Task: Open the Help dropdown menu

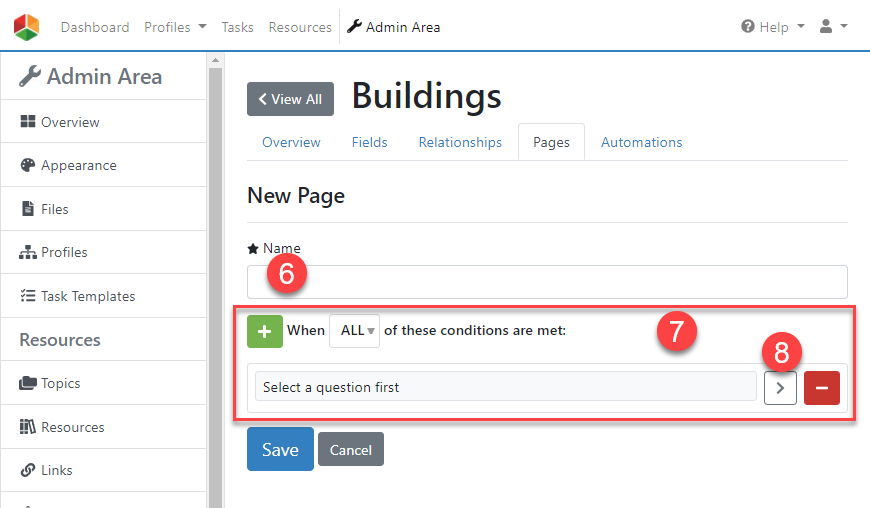Action: 772,27
